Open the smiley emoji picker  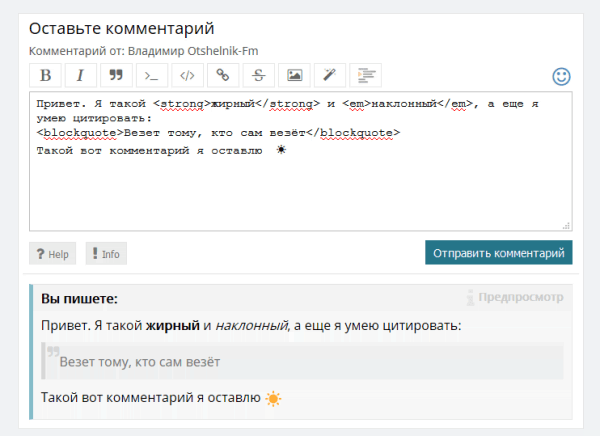pyautogui.click(x=562, y=76)
